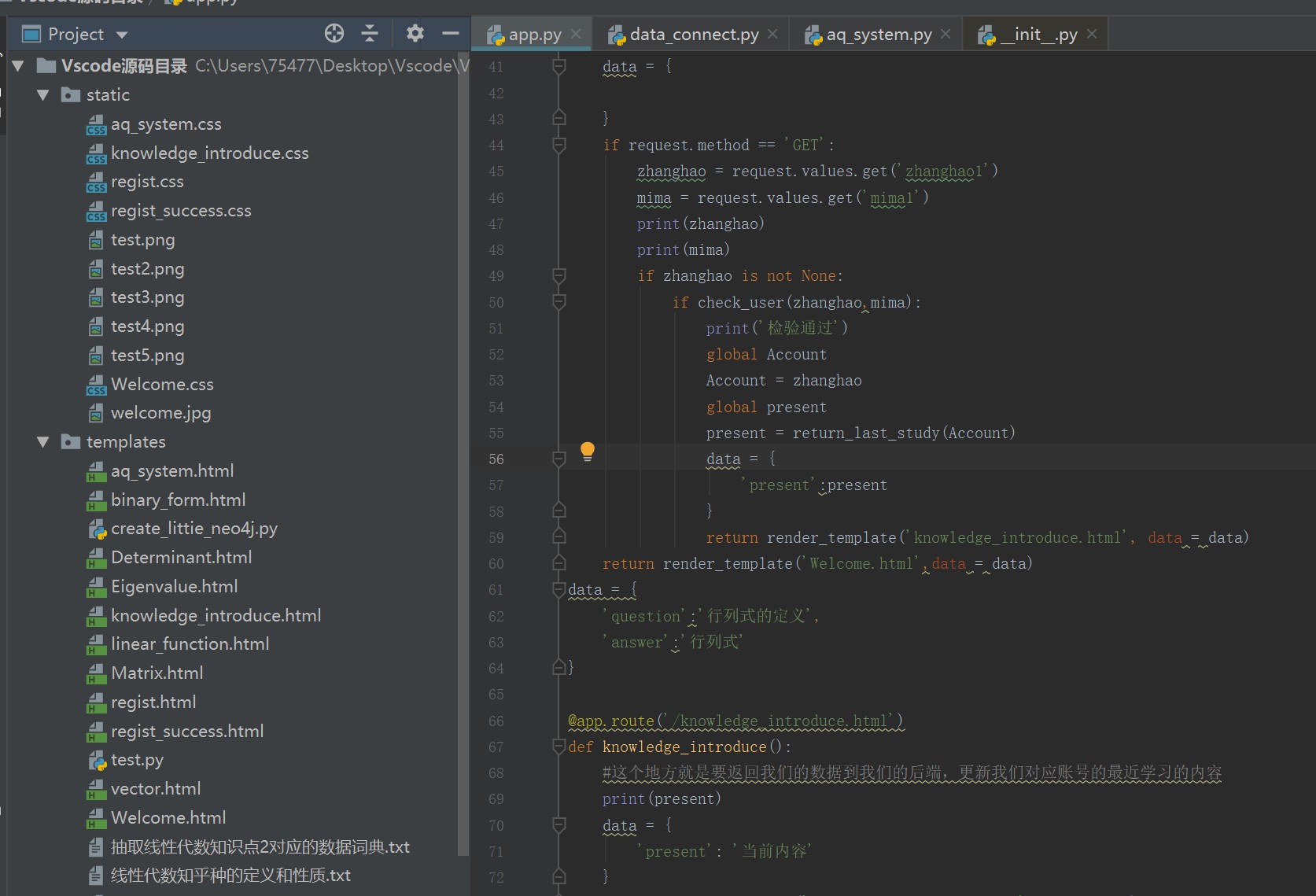This screenshot has height=896, width=1316.
Task: Select Eigenvalue.html template
Action: coord(174,587)
